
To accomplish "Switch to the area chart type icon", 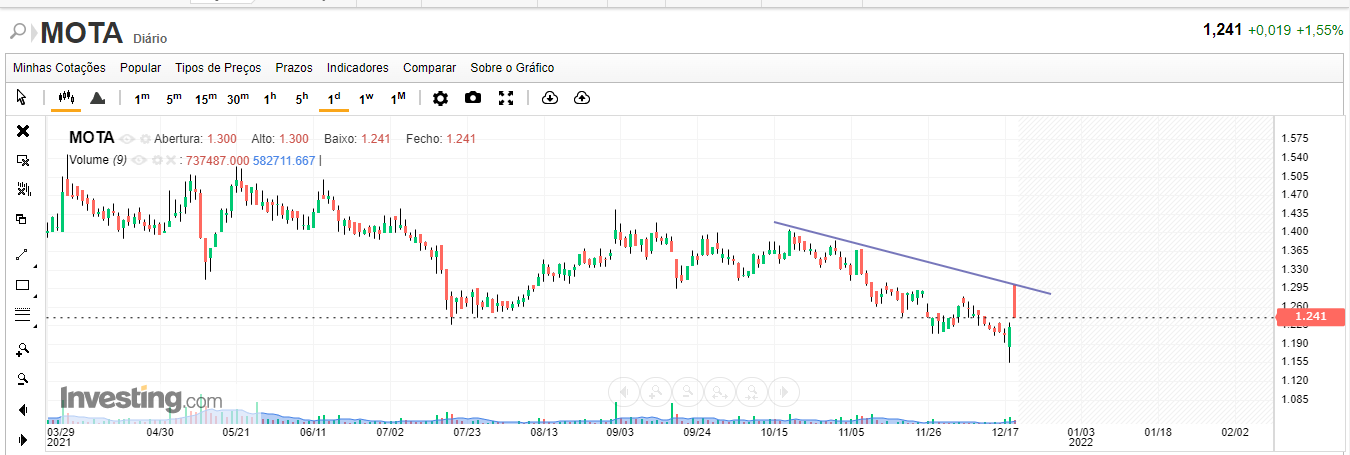I will point(98,98).
